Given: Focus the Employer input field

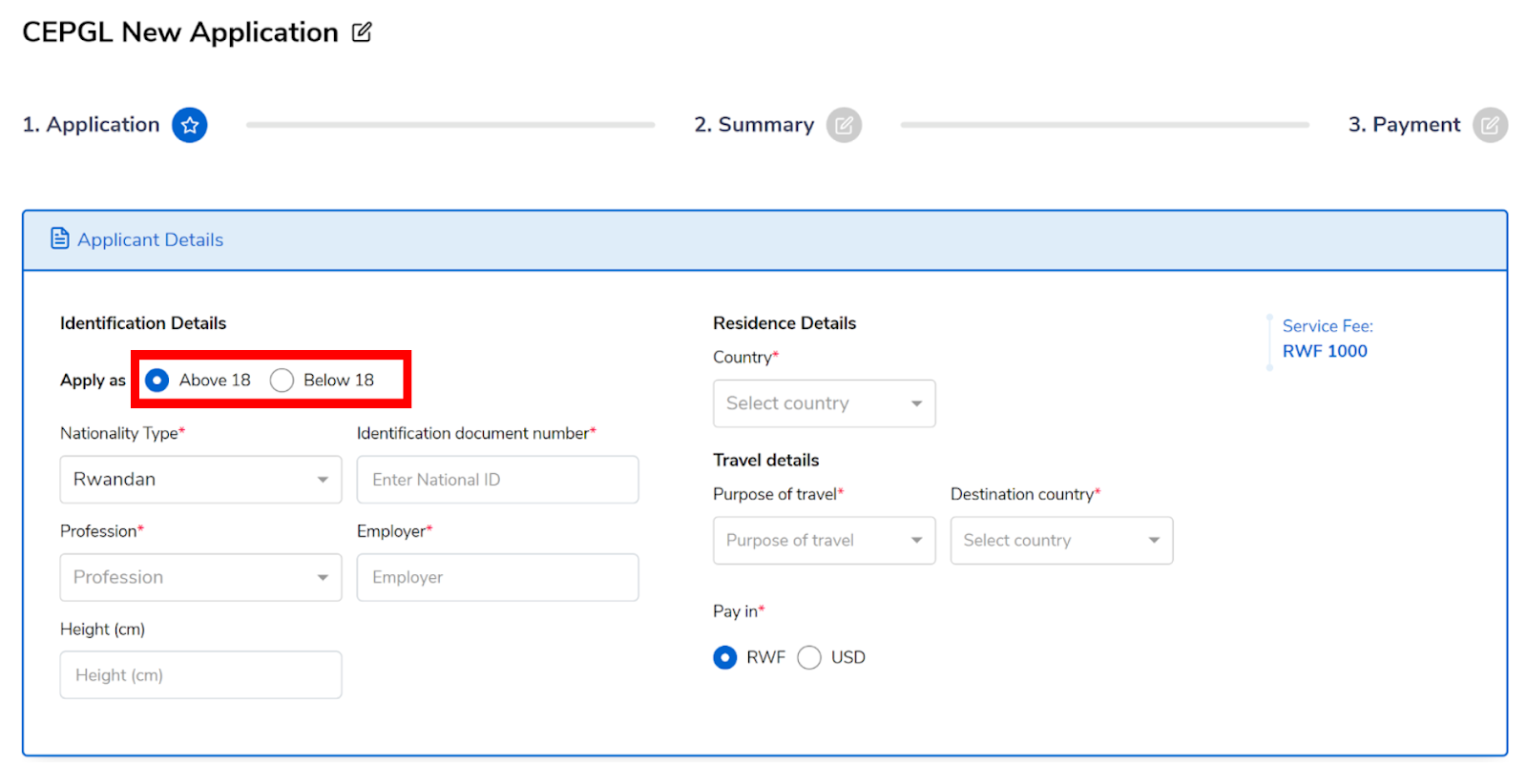Looking at the screenshot, I should point(497,577).
